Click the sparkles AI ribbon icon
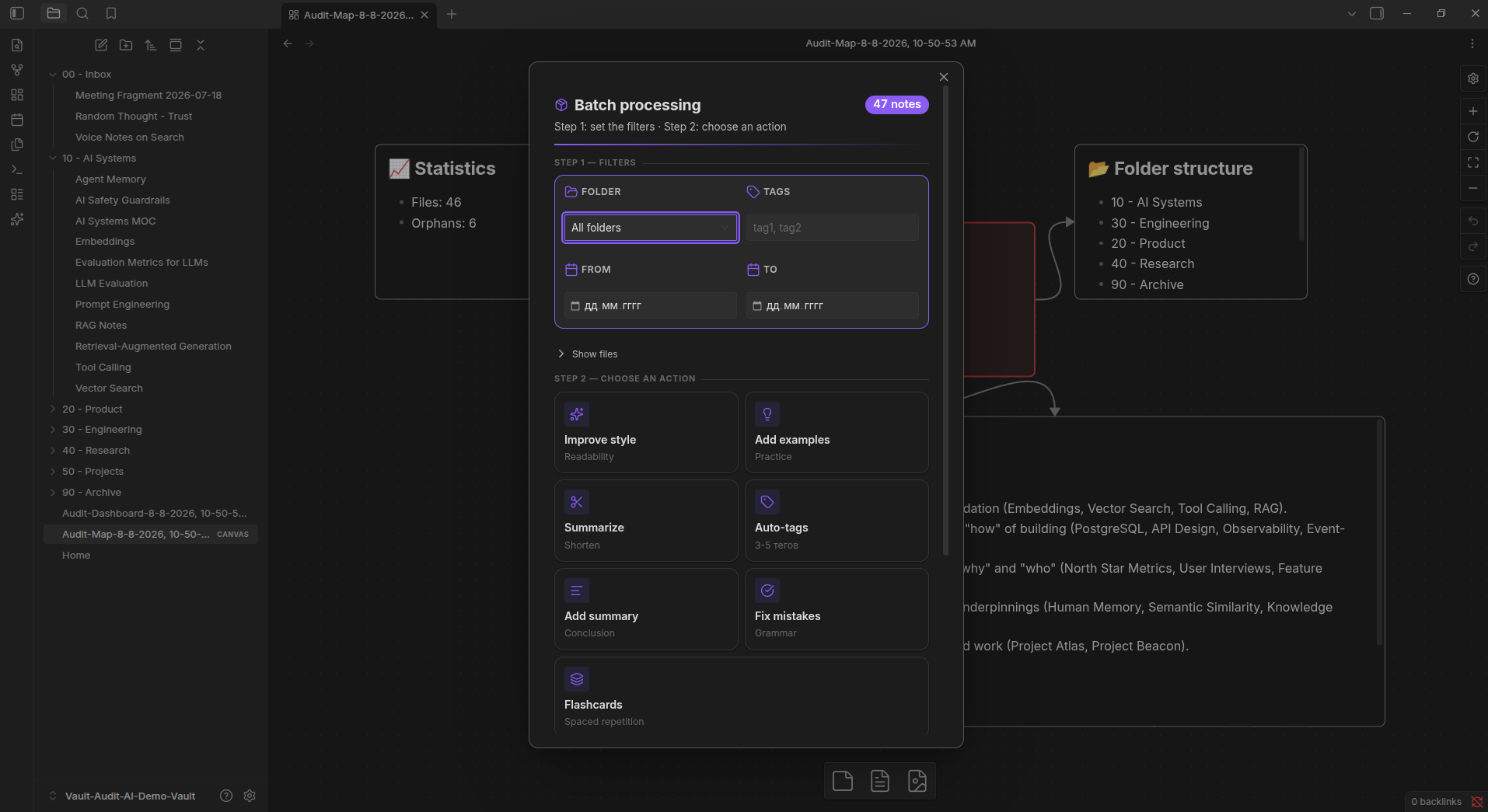Image resolution: width=1488 pixels, height=812 pixels. pyautogui.click(x=17, y=219)
